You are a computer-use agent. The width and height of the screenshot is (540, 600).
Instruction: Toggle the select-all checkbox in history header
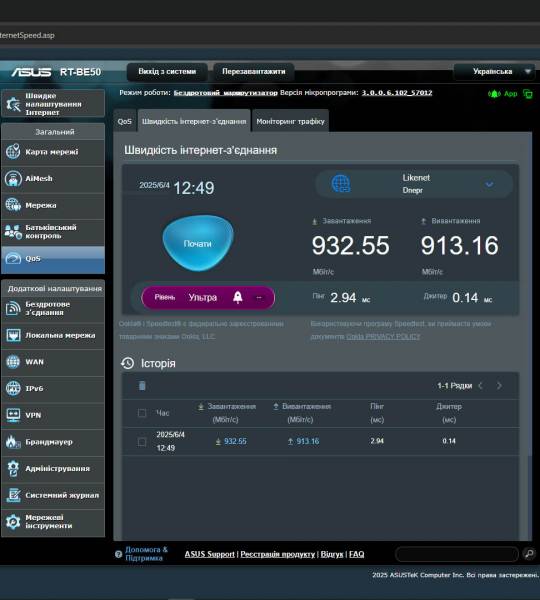142,413
